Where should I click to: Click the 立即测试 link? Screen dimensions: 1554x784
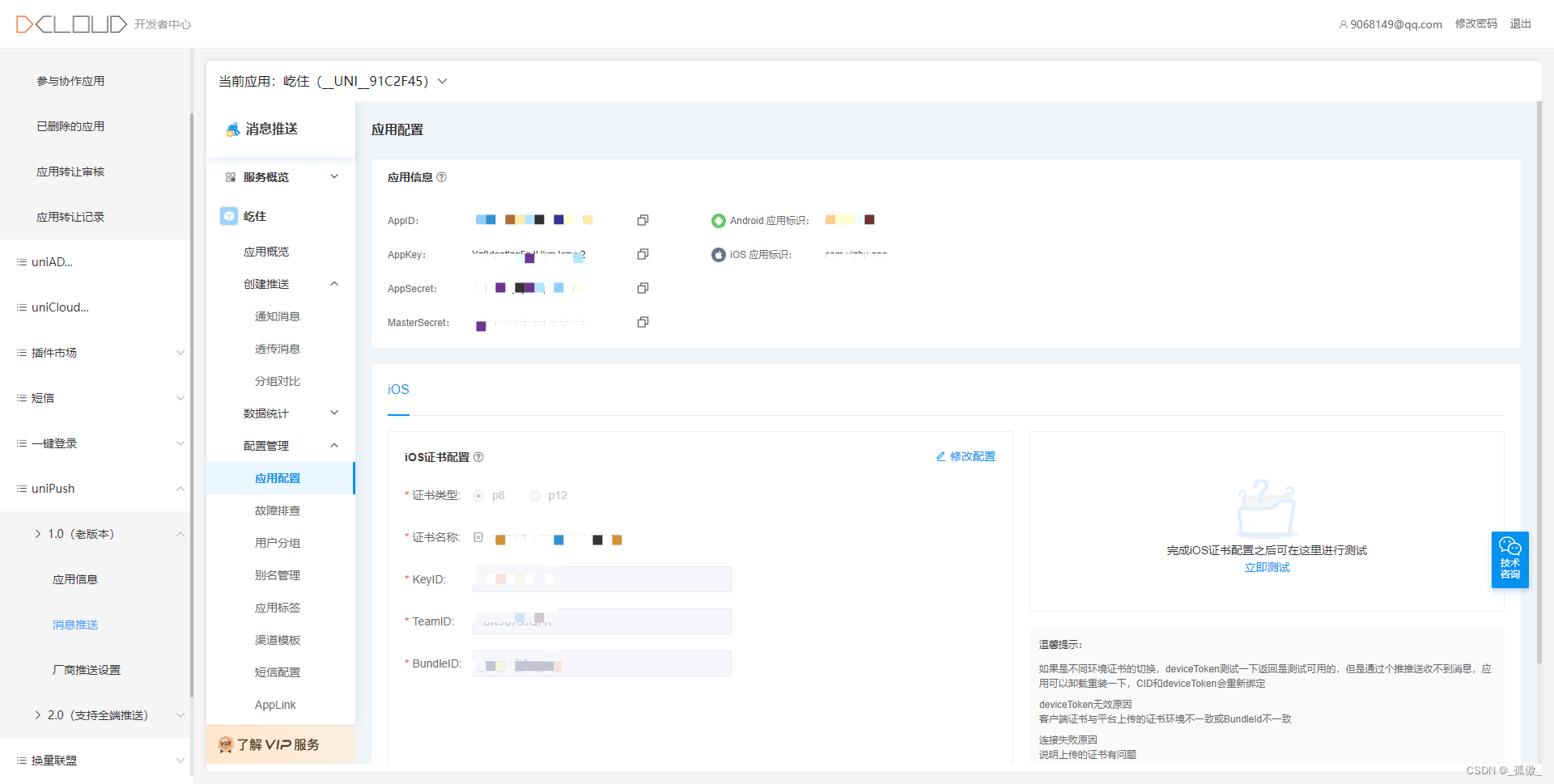(1267, 568)
